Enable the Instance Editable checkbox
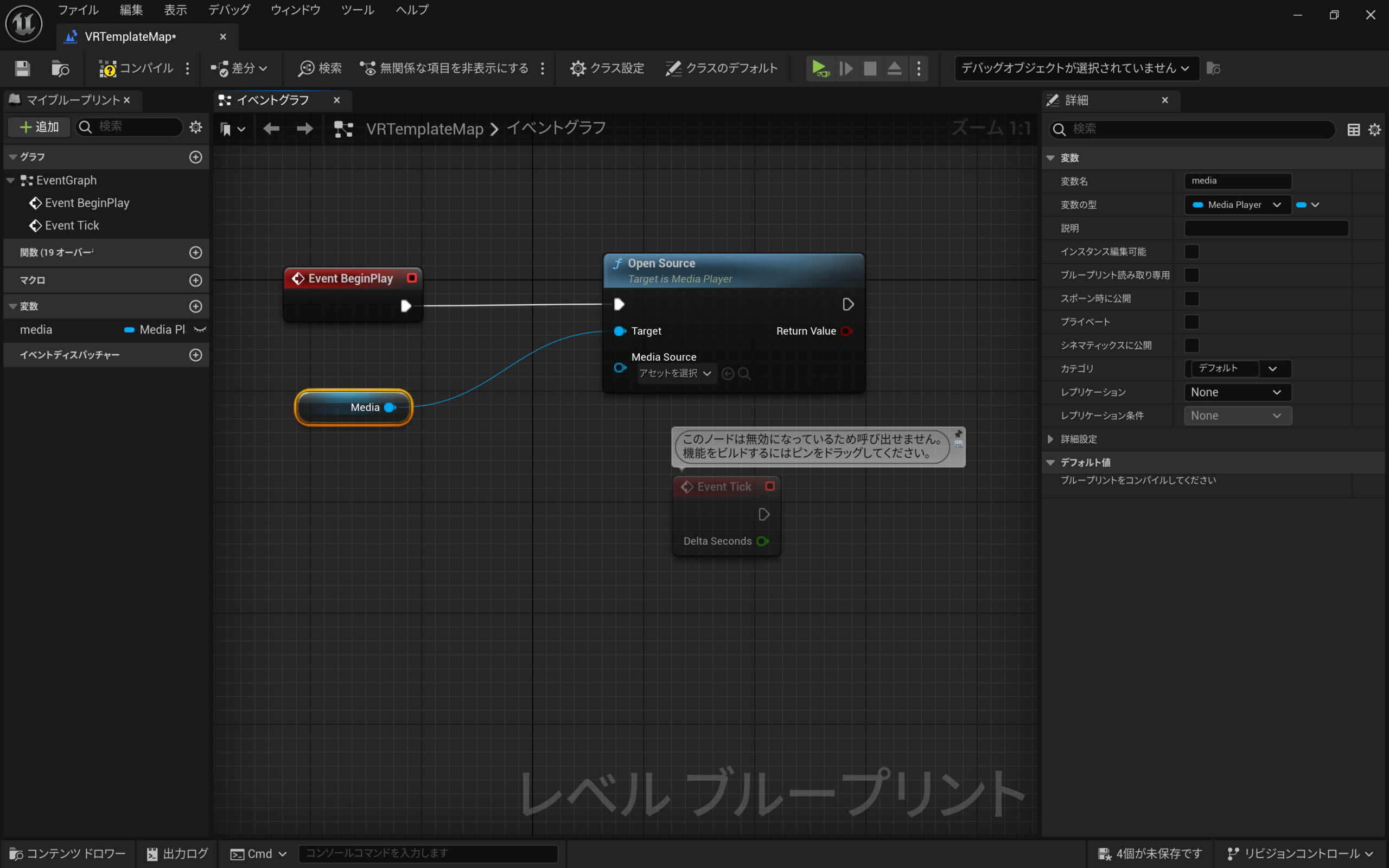Screen dimensions: 1389x868 [x=1192, y=251]
